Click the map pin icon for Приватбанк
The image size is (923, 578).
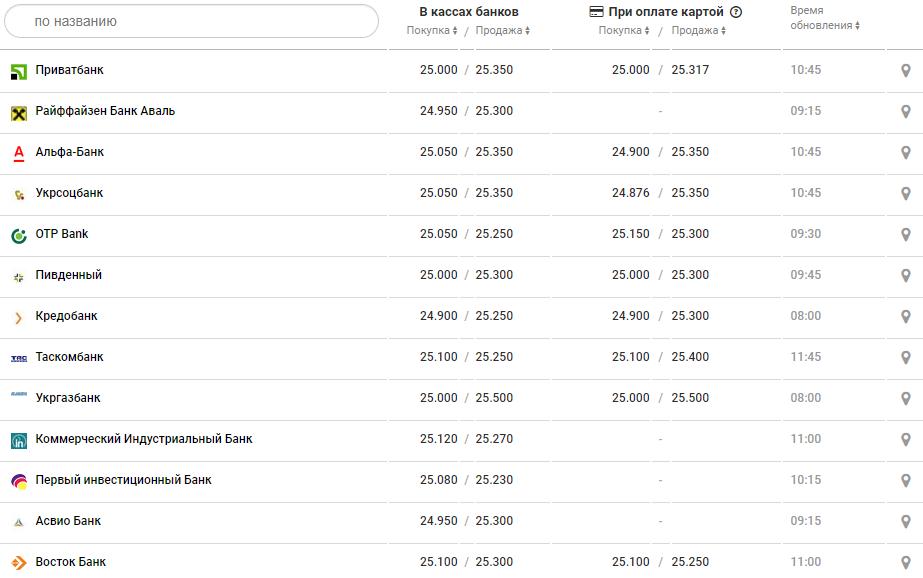point(905,71)
